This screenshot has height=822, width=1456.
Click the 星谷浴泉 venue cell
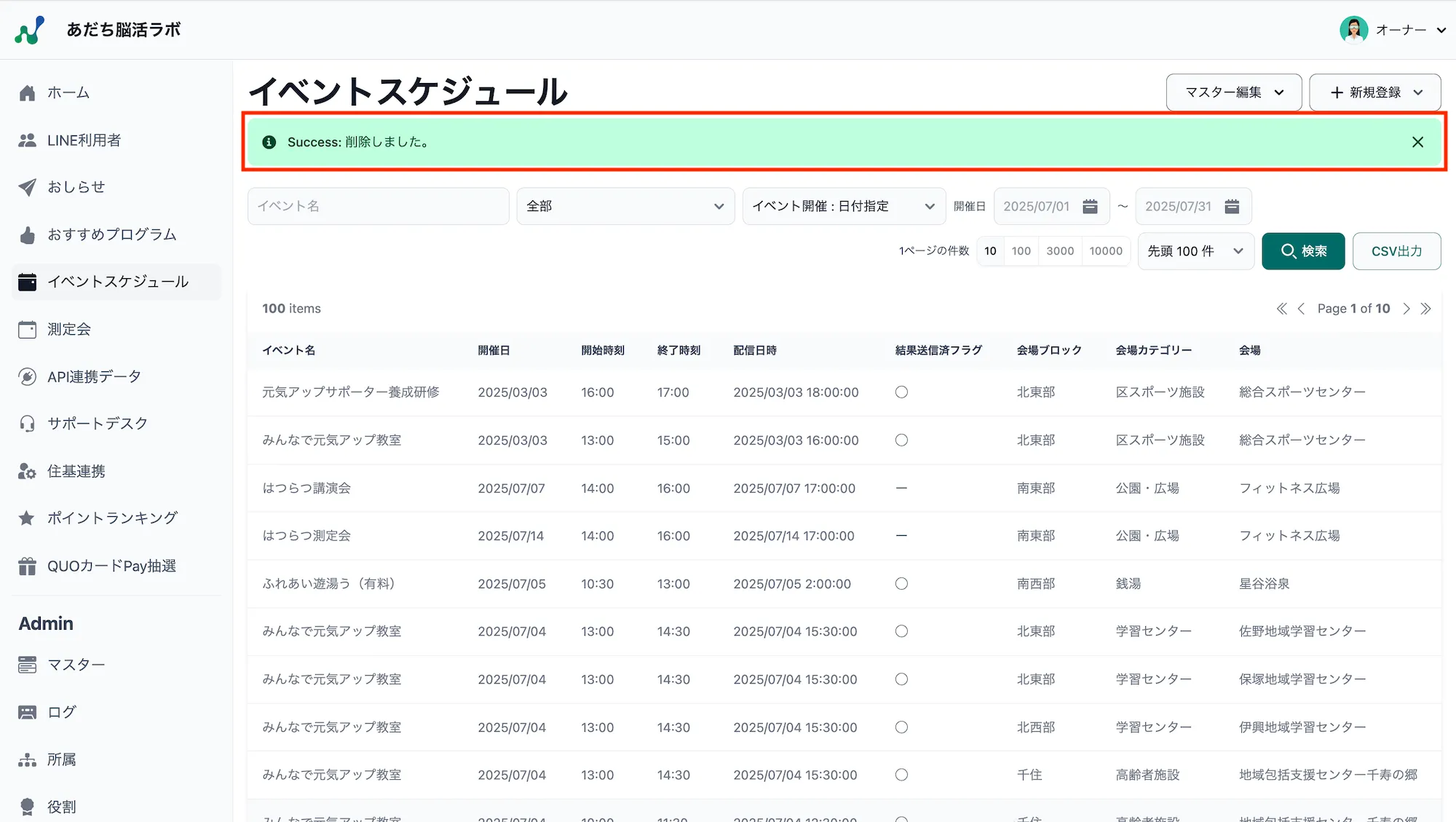pyautogui.click(x=1264, y=584)
